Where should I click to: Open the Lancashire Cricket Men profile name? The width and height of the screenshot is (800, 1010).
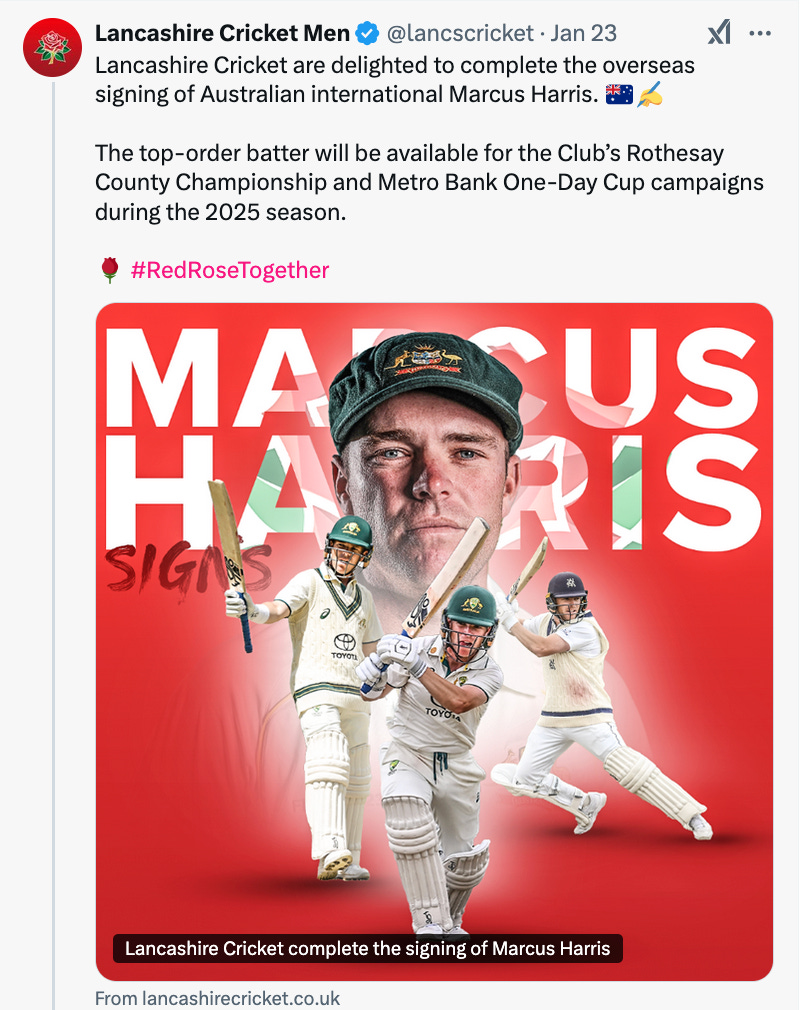[x=222, y=33]
